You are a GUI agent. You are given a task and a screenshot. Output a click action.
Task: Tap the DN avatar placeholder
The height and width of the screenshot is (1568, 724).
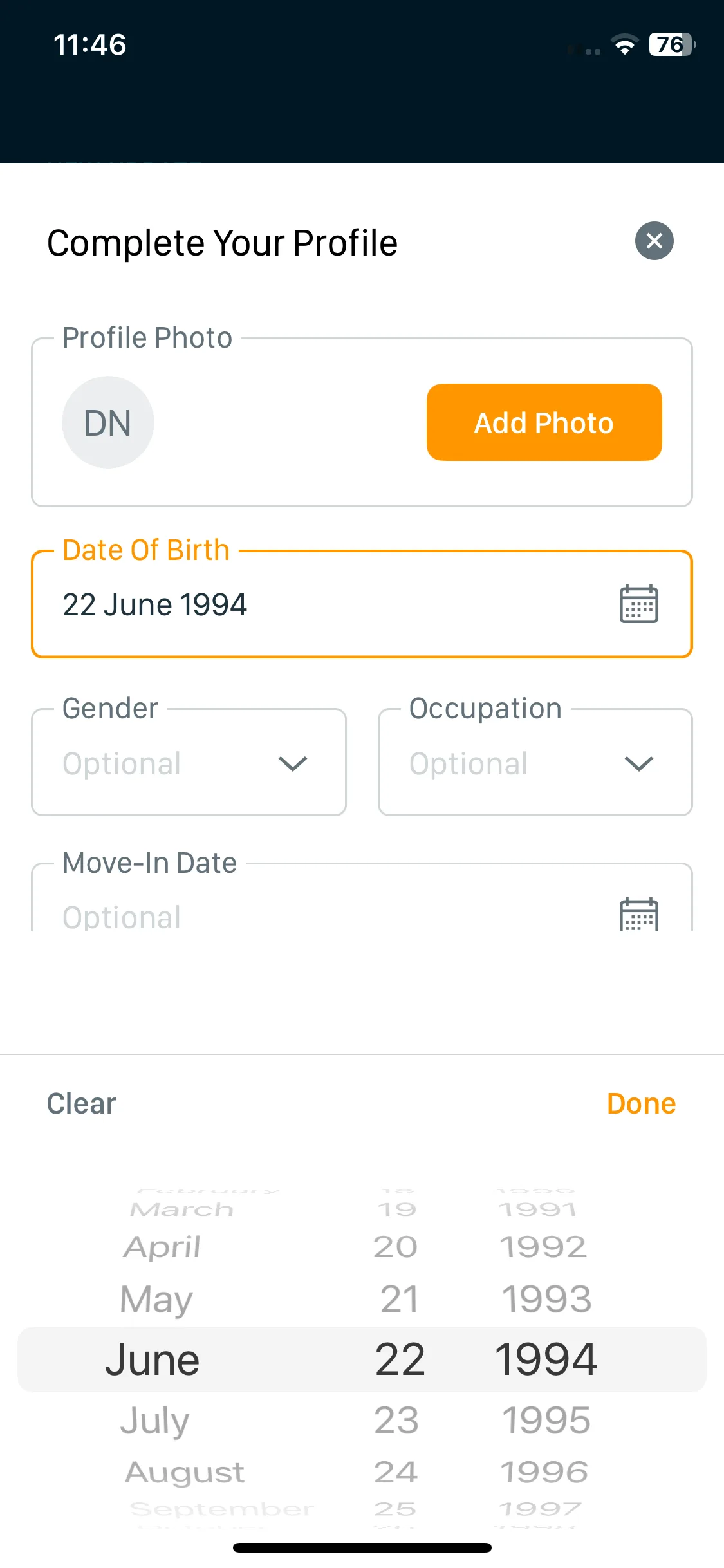click(x=108, y=422)
